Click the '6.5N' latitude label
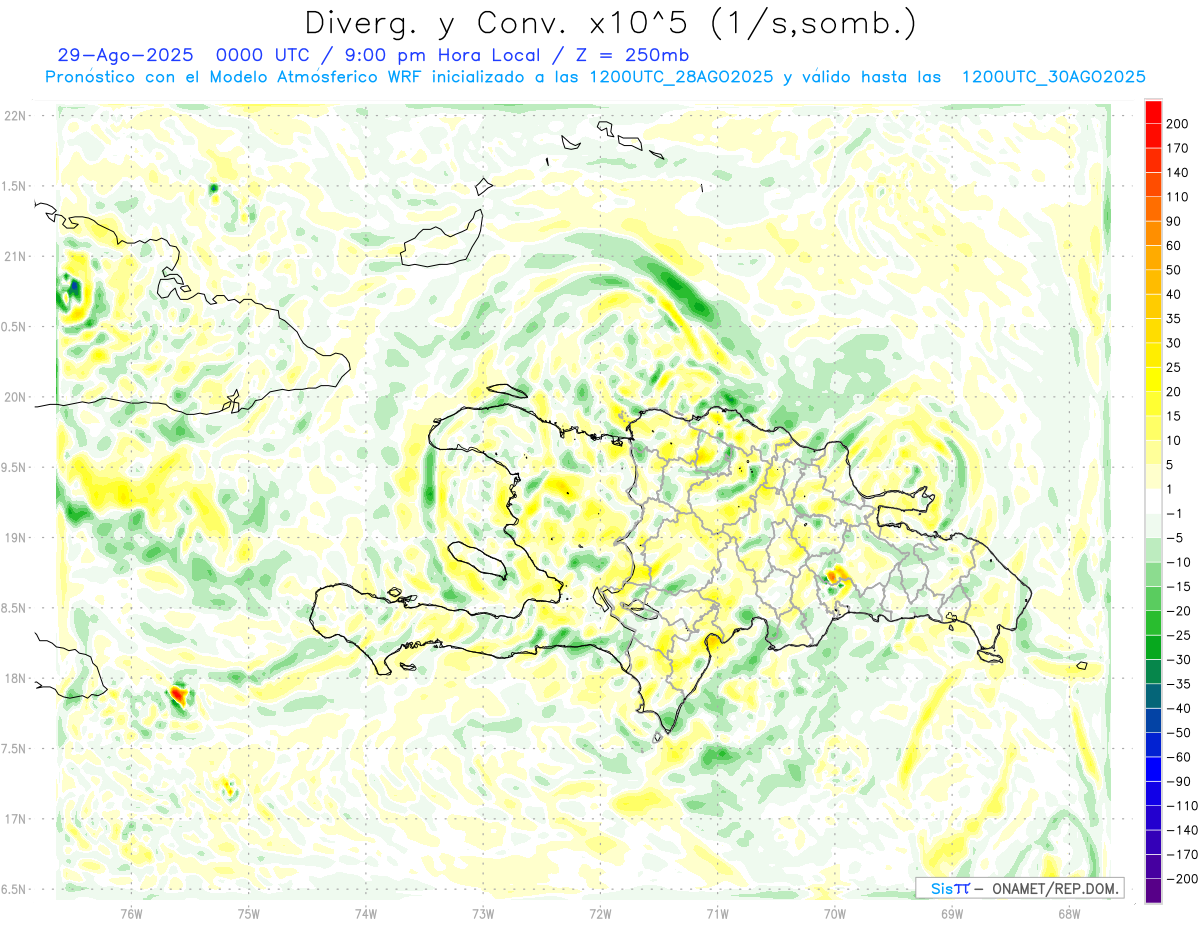 15,889
